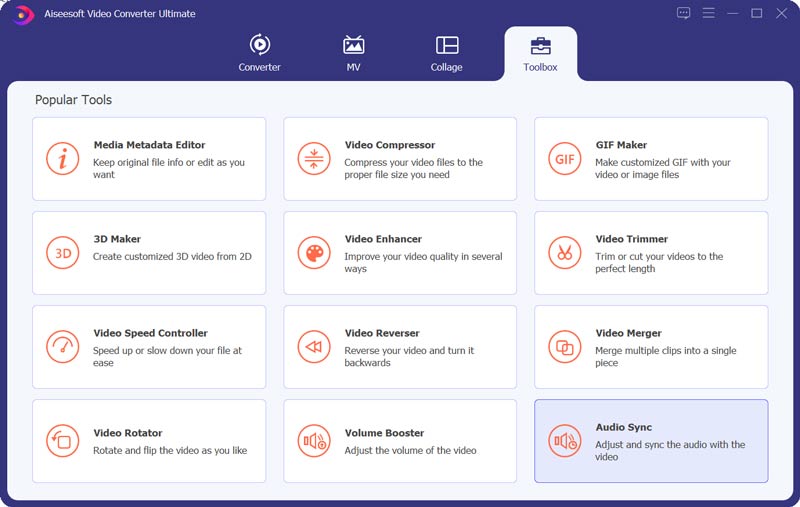
Task: Click the Aiseesoft app logo
Action: [22, 14]
